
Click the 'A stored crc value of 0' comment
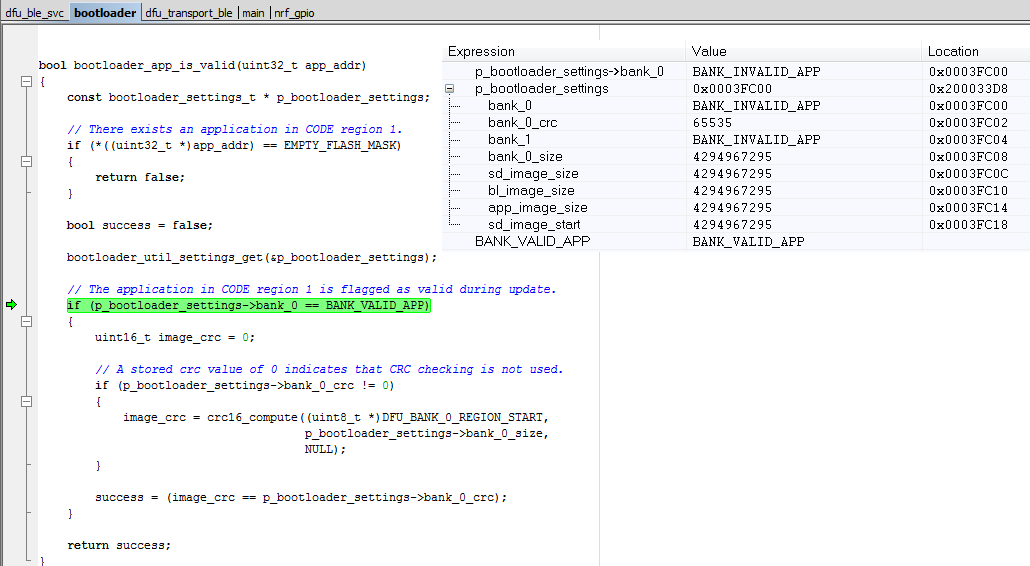329,370
